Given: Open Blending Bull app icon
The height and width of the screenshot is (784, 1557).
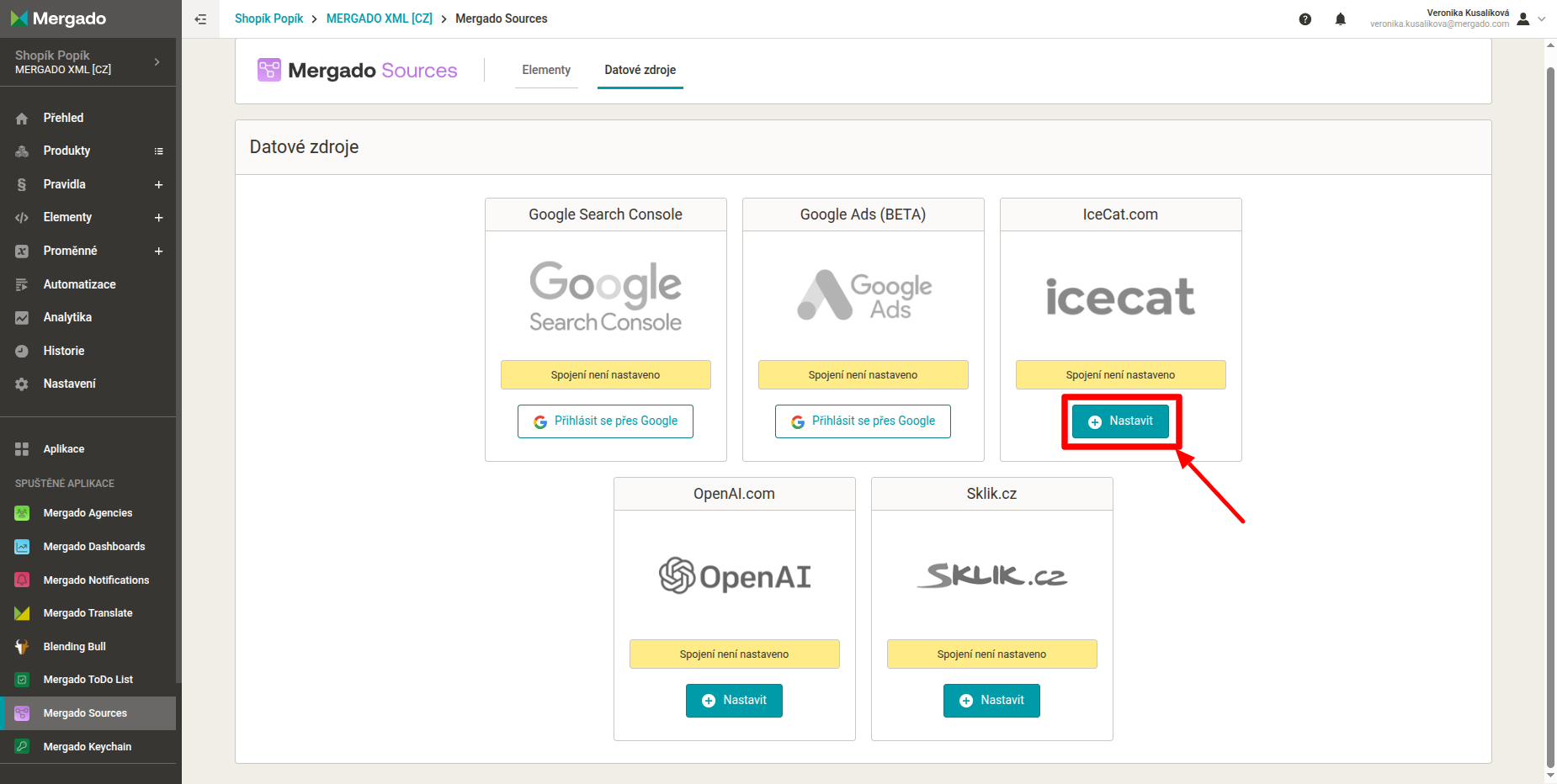Looking at the screenshot, I should coord(23,647).
